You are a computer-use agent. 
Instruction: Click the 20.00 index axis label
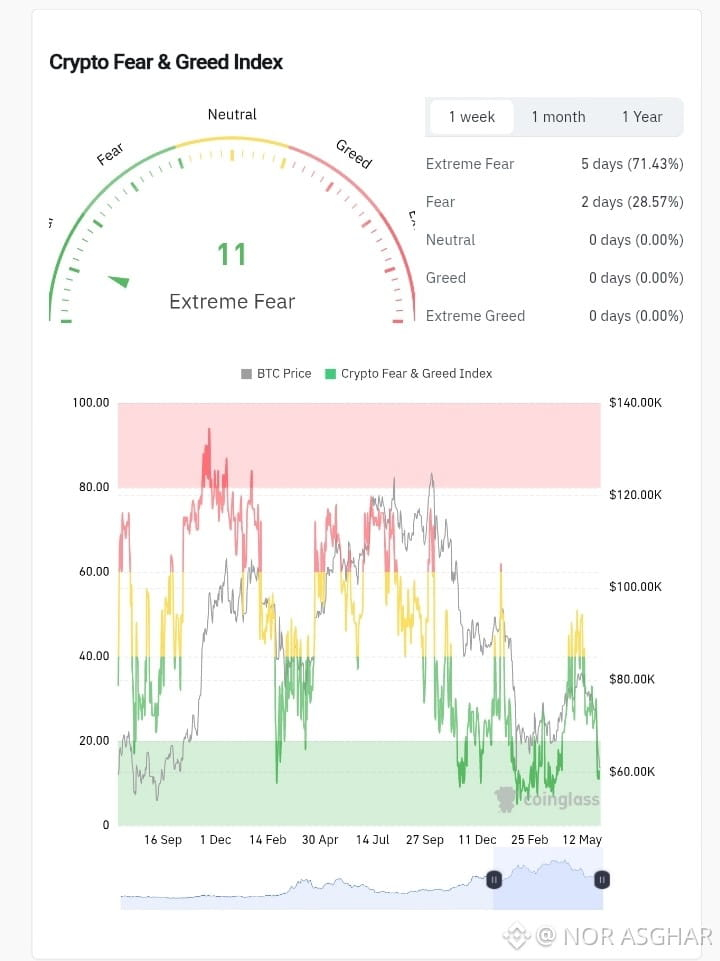coord(94,740)
